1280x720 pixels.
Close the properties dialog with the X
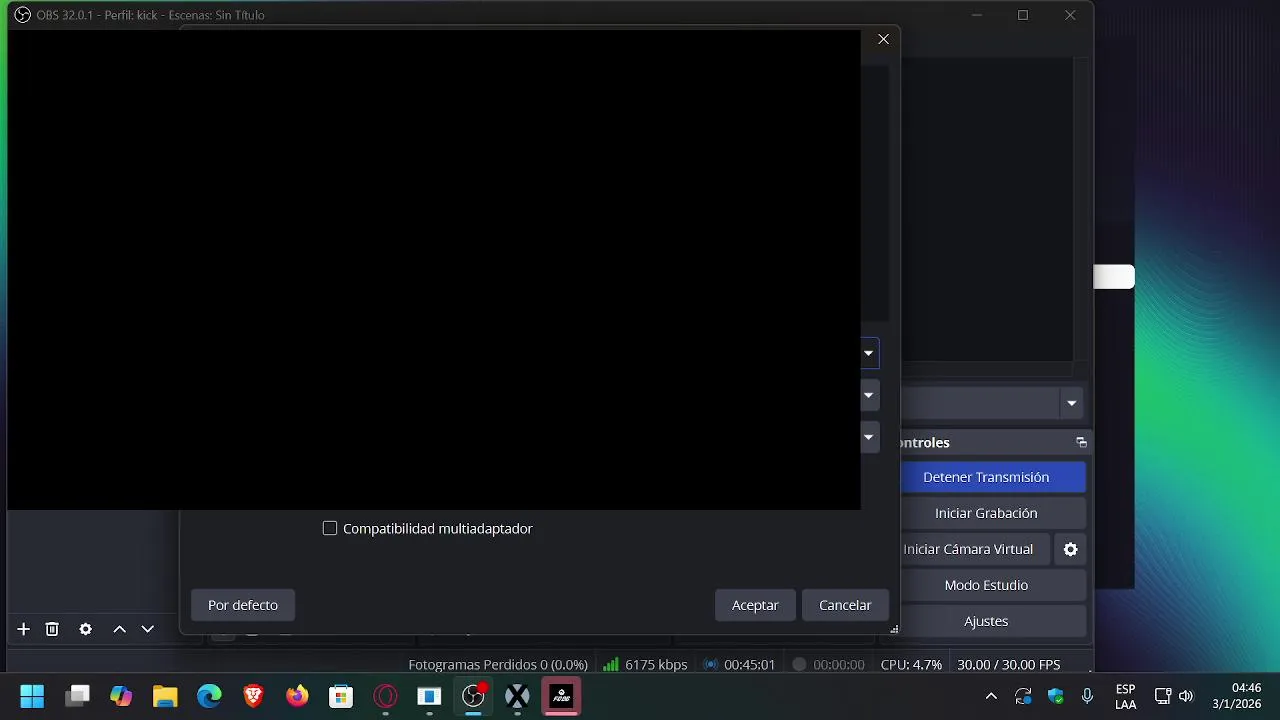click(883, 39)
